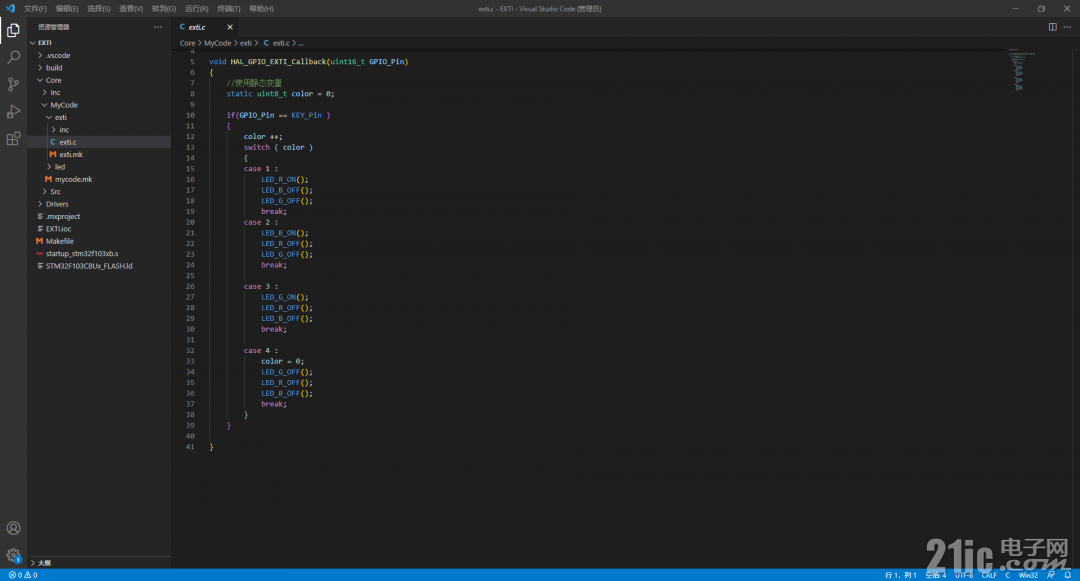
Task: Open the 帮助(H) menu
Action: pyautogui.click(x=261, y=8)
